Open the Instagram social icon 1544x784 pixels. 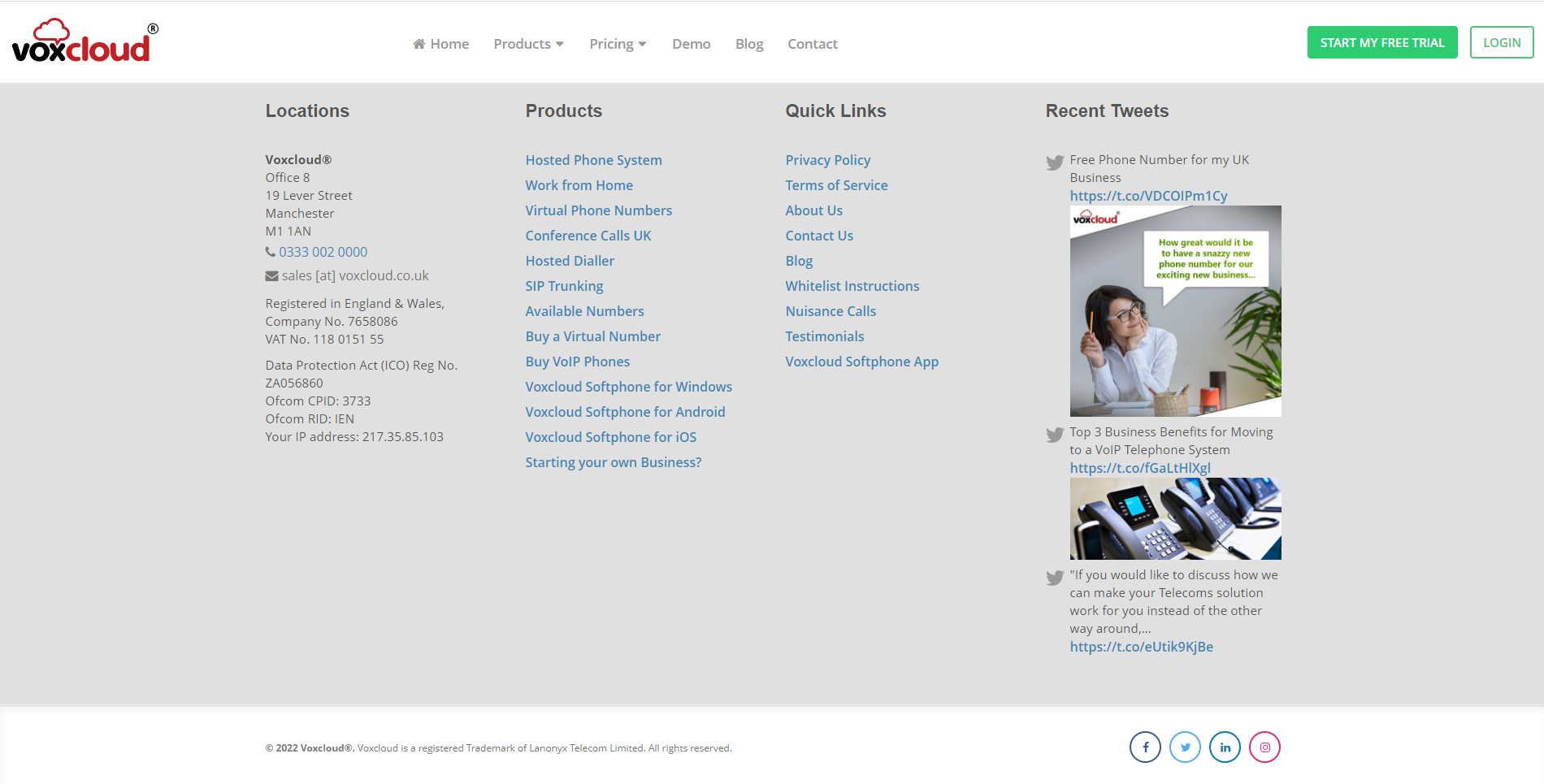tap(1264, 747)
